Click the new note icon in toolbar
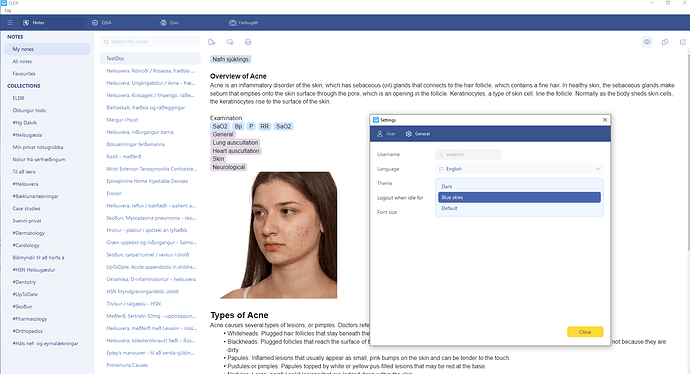The height and width of the screenshot is (374, 690). pos(212,42)
